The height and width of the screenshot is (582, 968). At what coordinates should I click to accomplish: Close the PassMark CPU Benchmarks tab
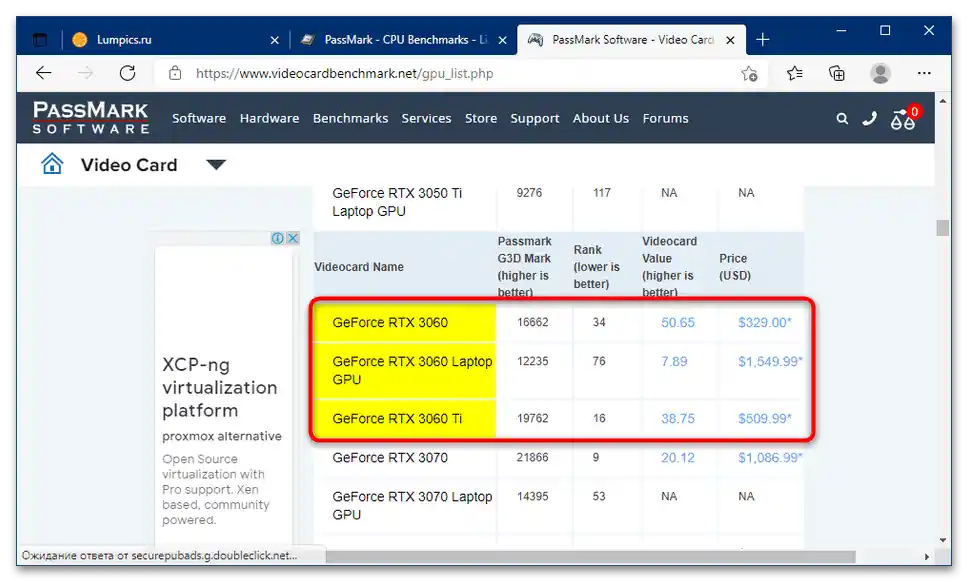503,40
